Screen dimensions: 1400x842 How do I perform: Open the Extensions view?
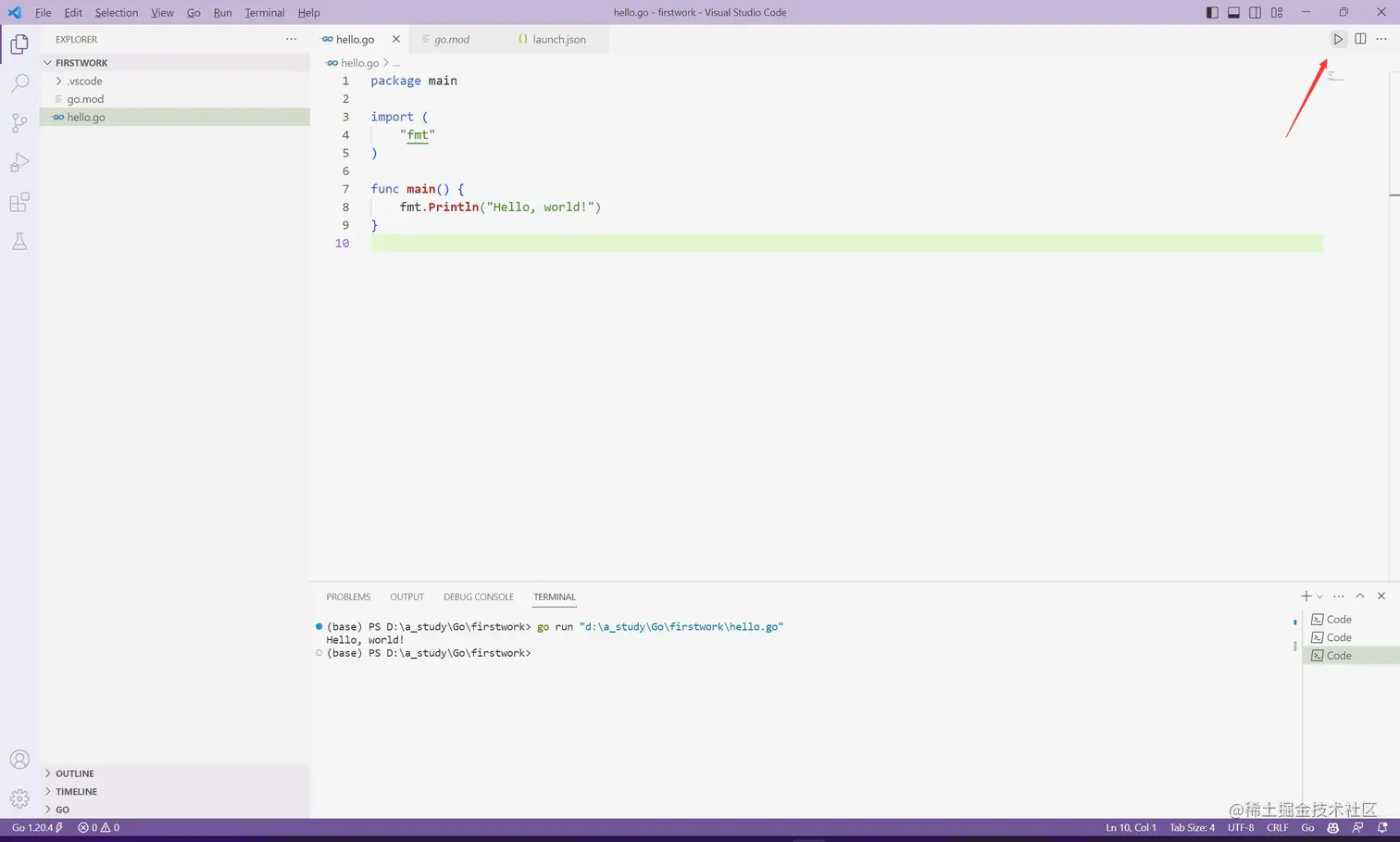click(19, 202)
